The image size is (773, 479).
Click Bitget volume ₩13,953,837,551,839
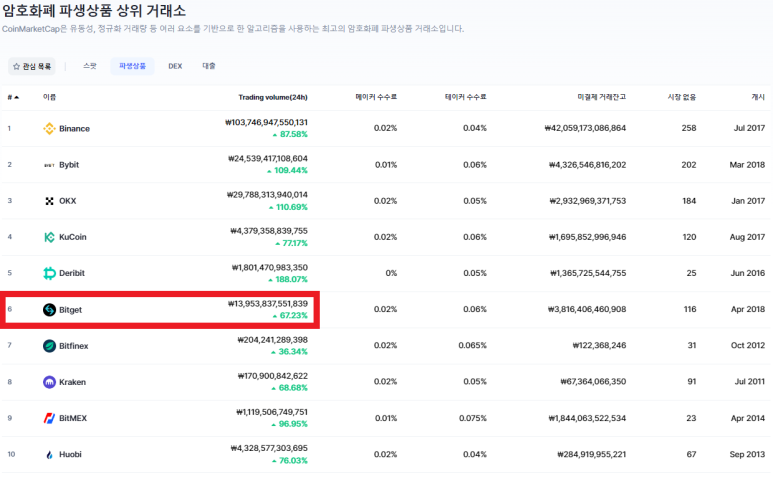coord(268,304)
